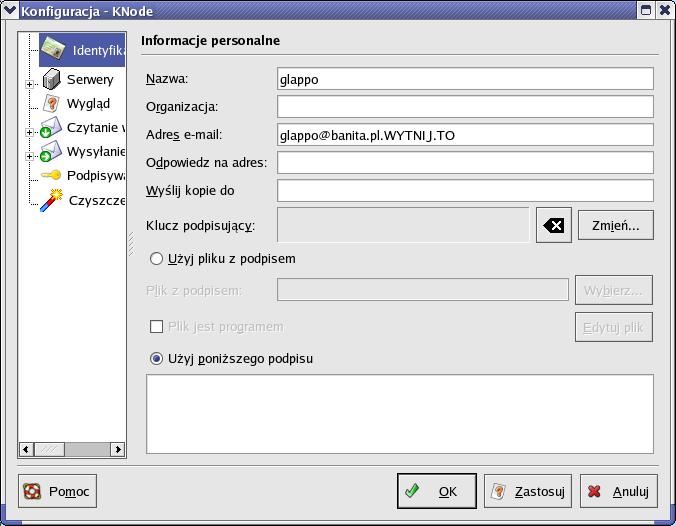Expand the Czytanie tree node
The width and height of the screenshot is (676, 526).
tap(30, 132)
